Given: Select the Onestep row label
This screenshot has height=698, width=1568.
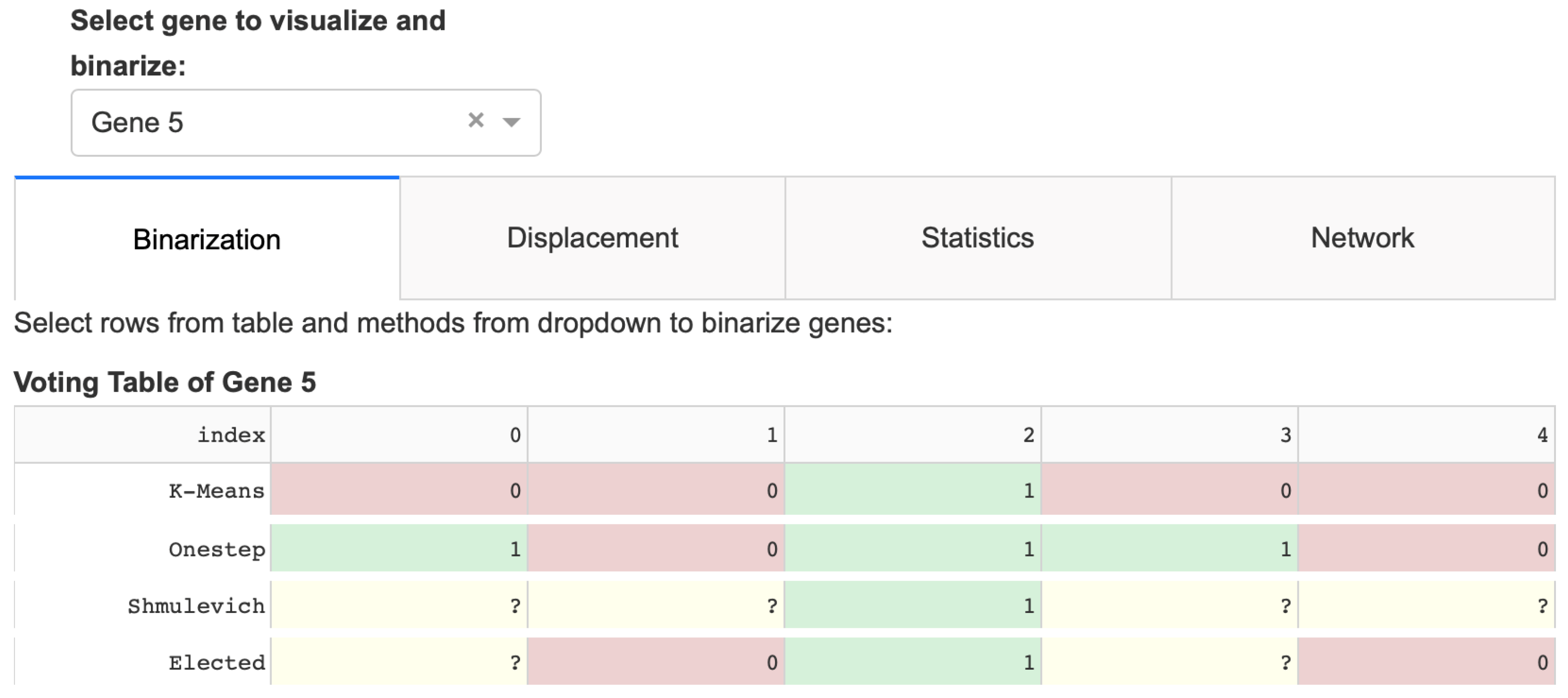Looking at the screenshot, I should pos(217,549).
